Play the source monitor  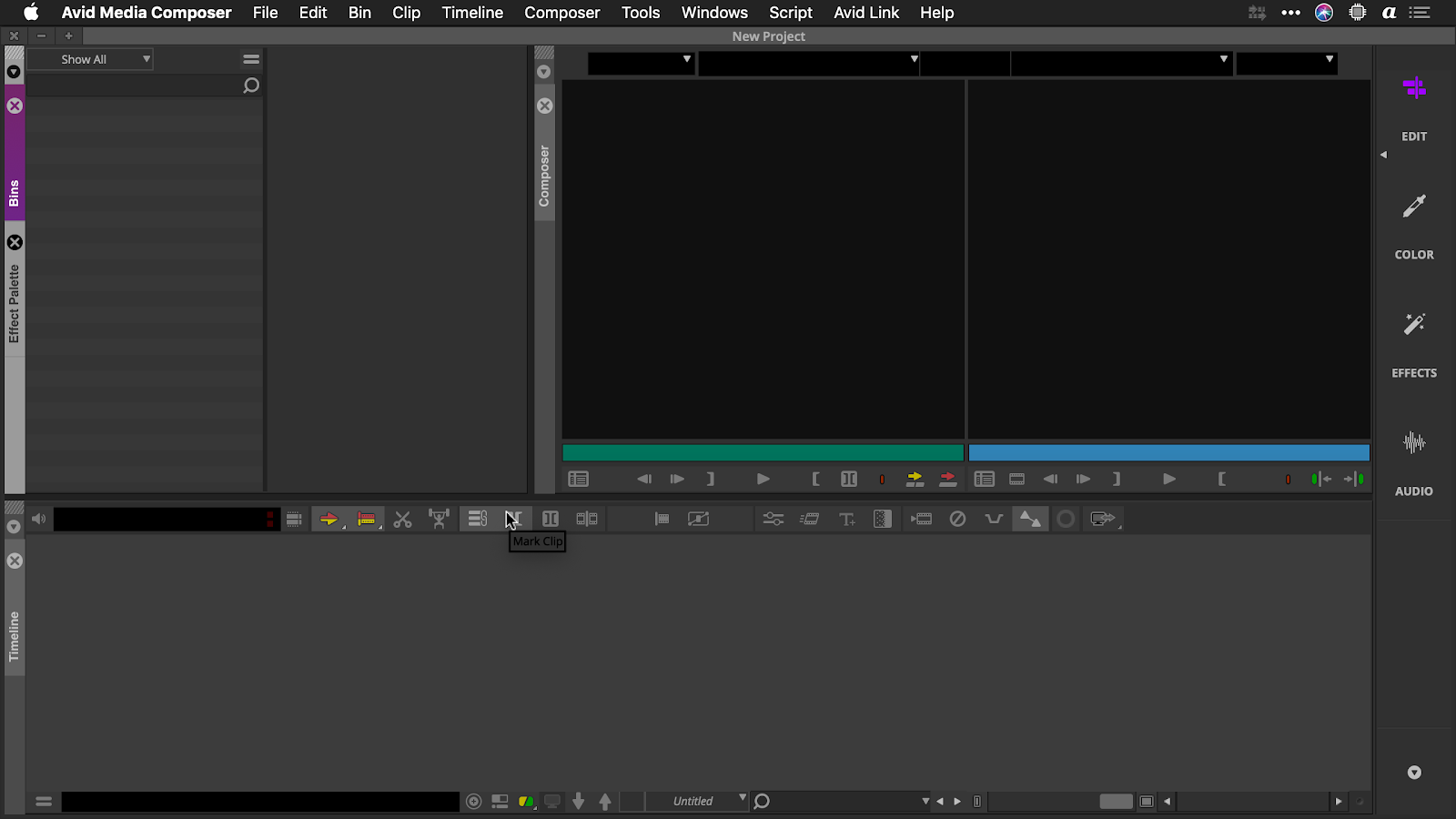(763, 479)
